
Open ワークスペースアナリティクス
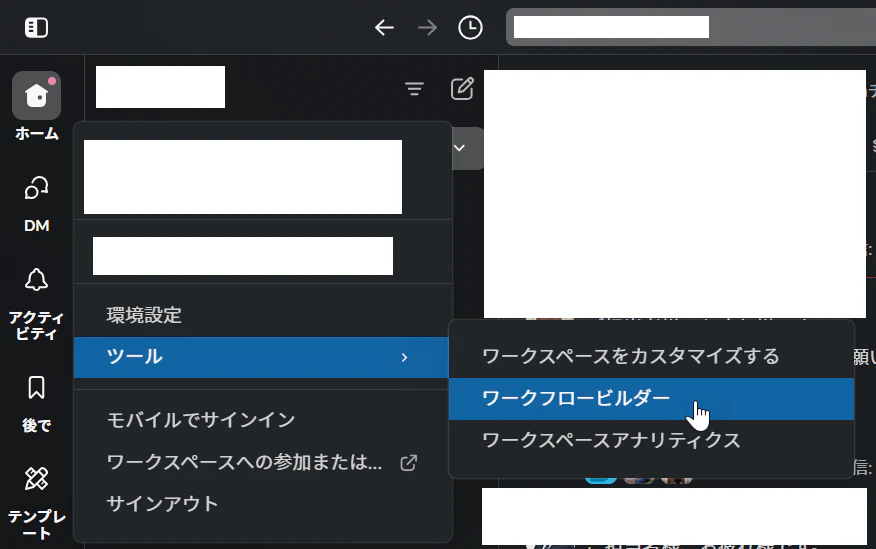pos(651,441)
